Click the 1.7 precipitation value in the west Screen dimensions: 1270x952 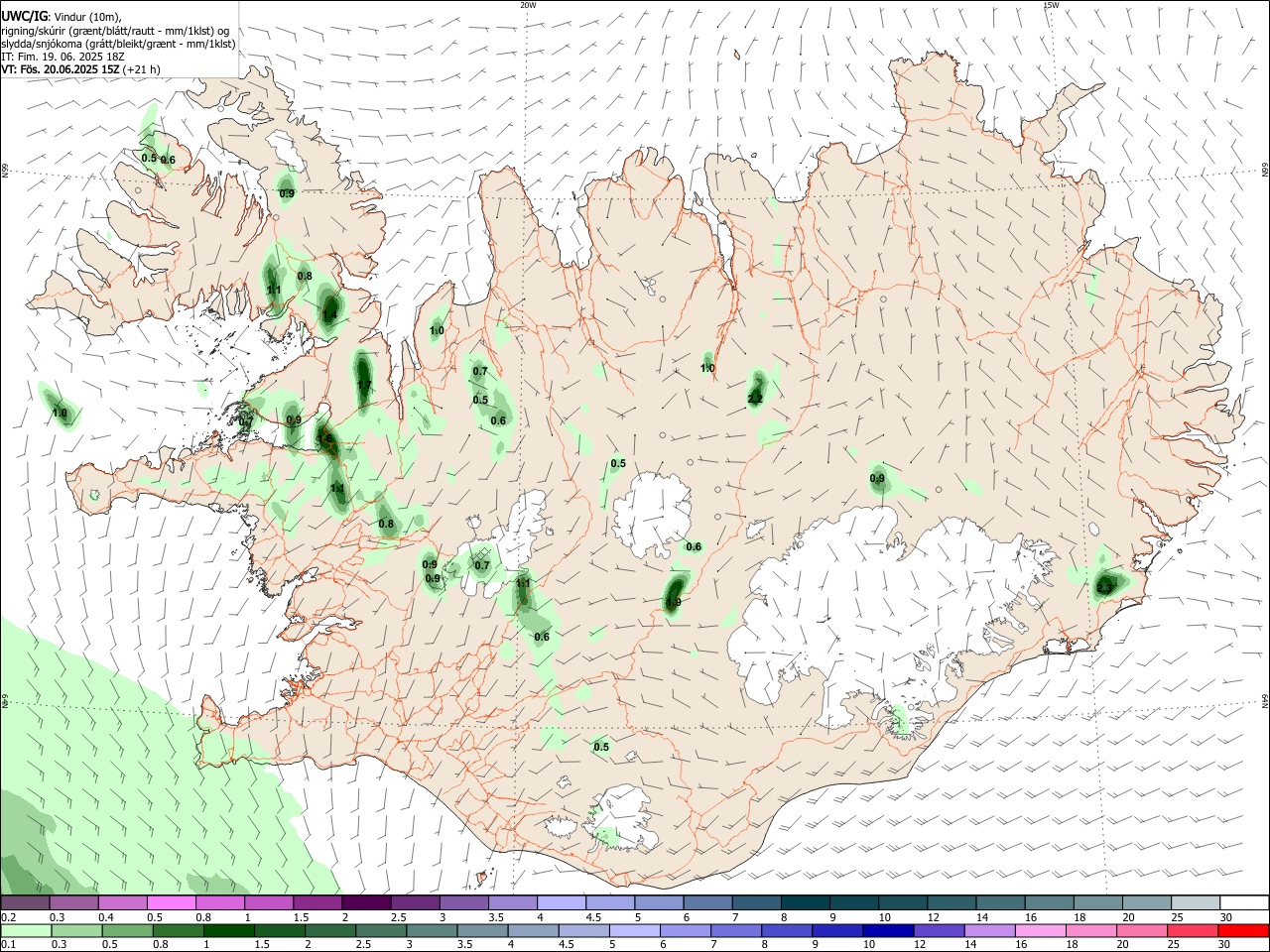[x=364, y=386]
